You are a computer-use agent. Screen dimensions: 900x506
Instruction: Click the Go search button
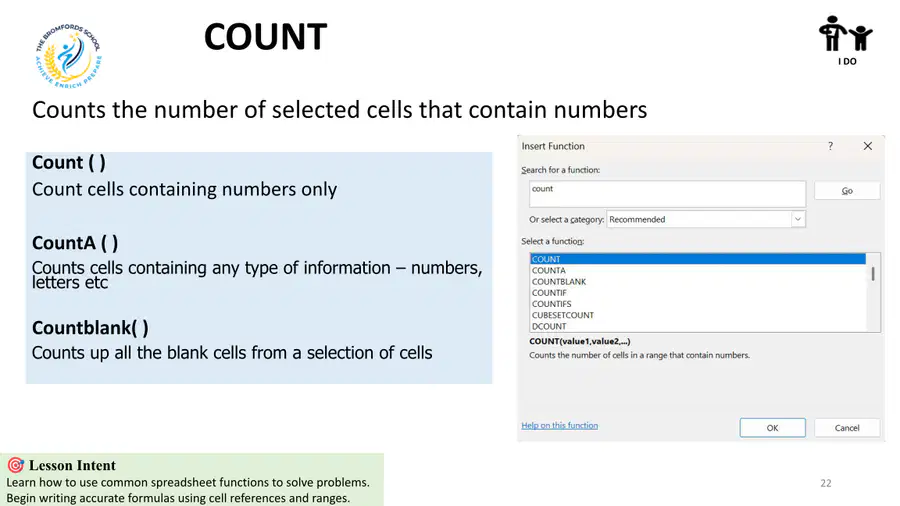click(x=847, y=191)
